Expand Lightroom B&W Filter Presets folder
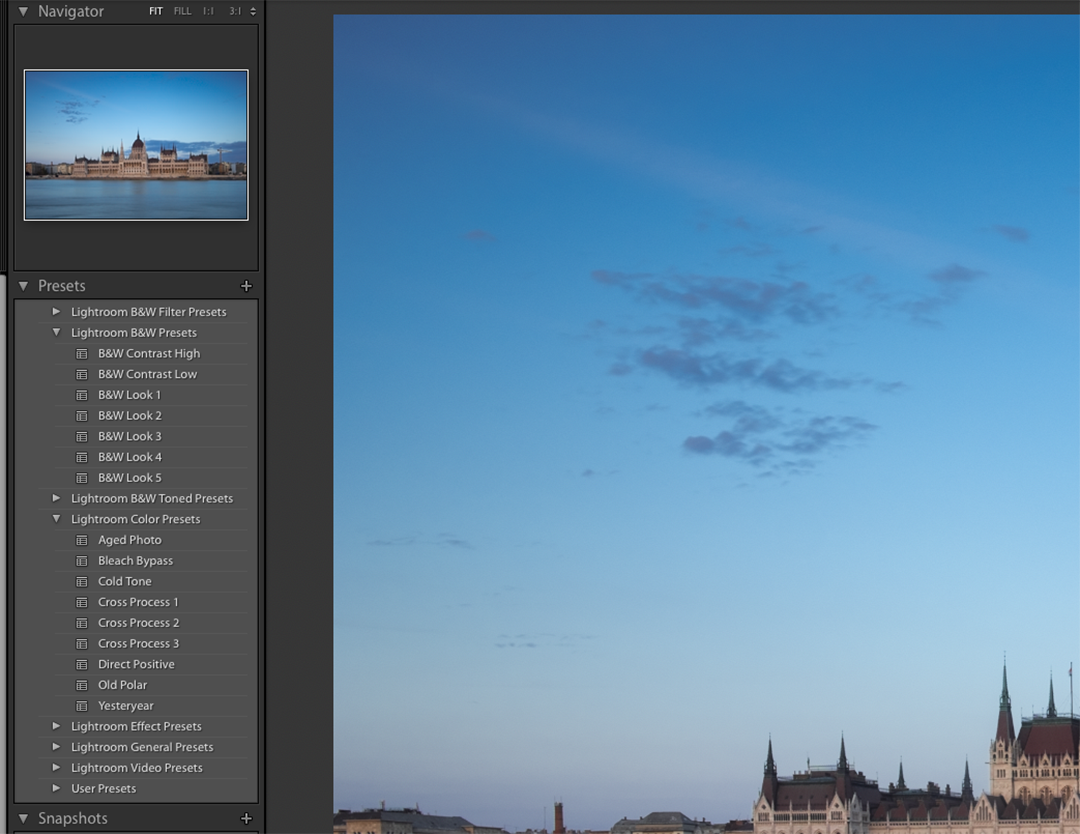The image size is (1080, 834). [x=56, y=311]
